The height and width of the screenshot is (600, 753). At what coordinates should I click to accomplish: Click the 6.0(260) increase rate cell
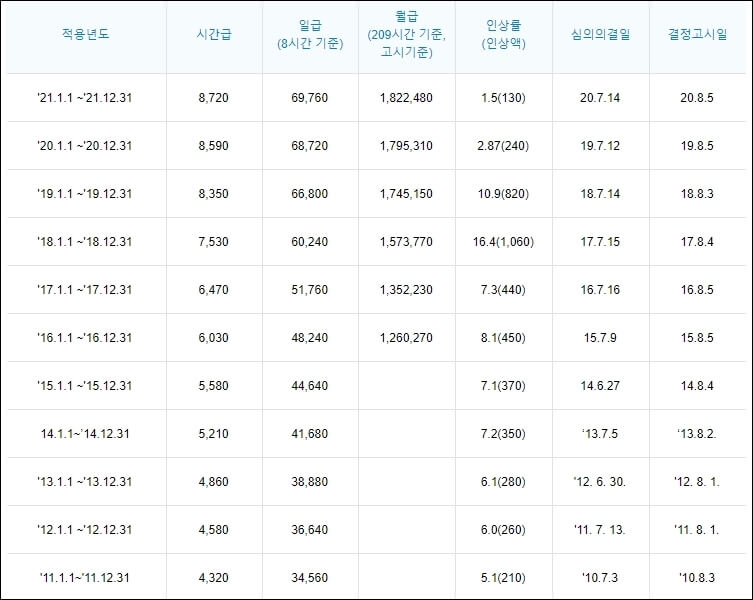[x=503, y=530]
